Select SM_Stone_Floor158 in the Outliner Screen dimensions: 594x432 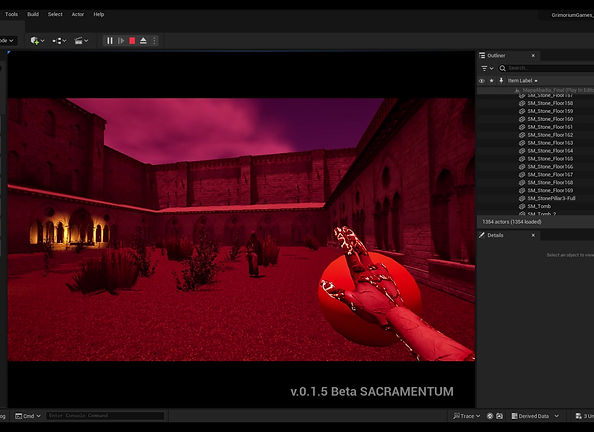[x=536, y=103]
